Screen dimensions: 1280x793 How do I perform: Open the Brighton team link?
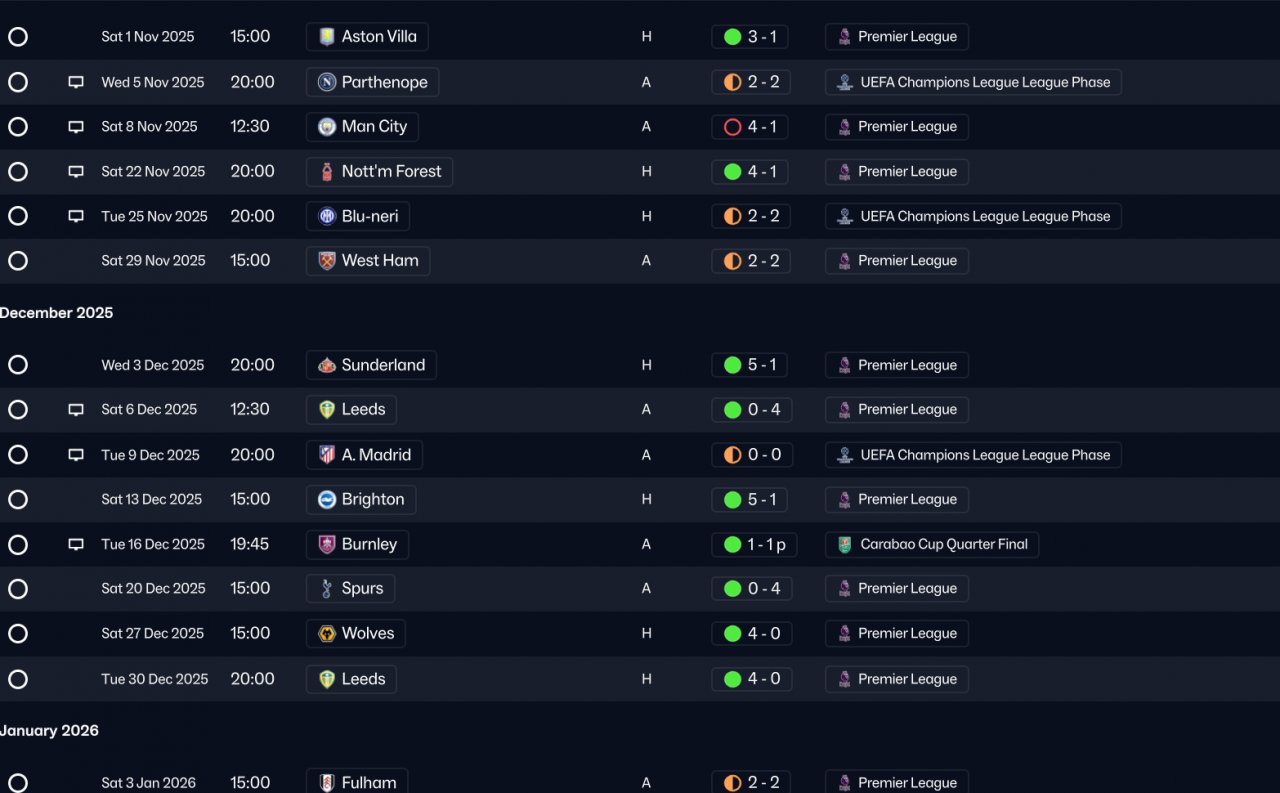point(361,500)
